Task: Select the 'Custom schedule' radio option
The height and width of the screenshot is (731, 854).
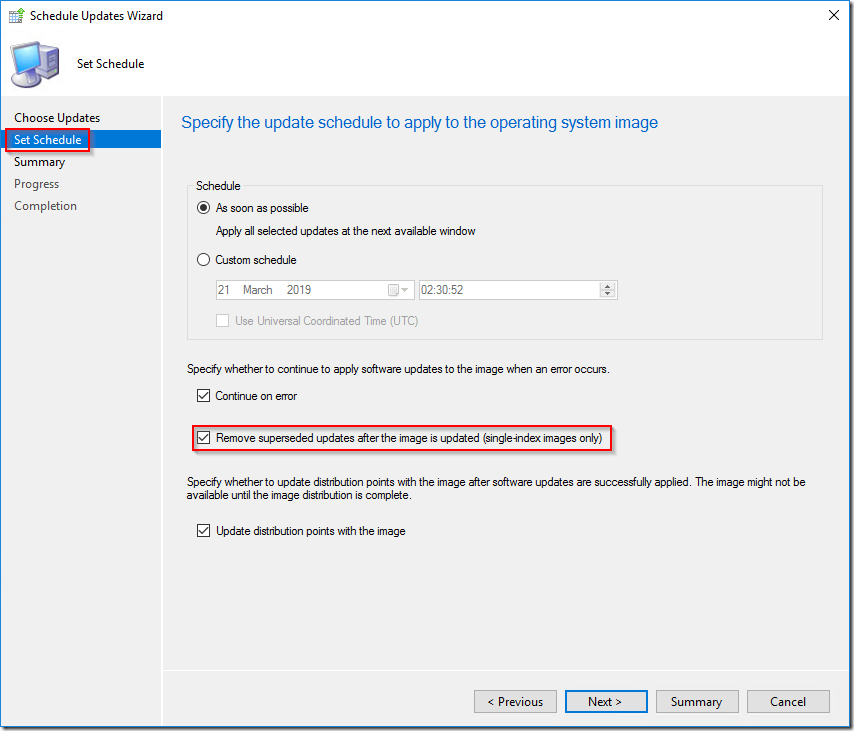Action: (x=204, y=260)
